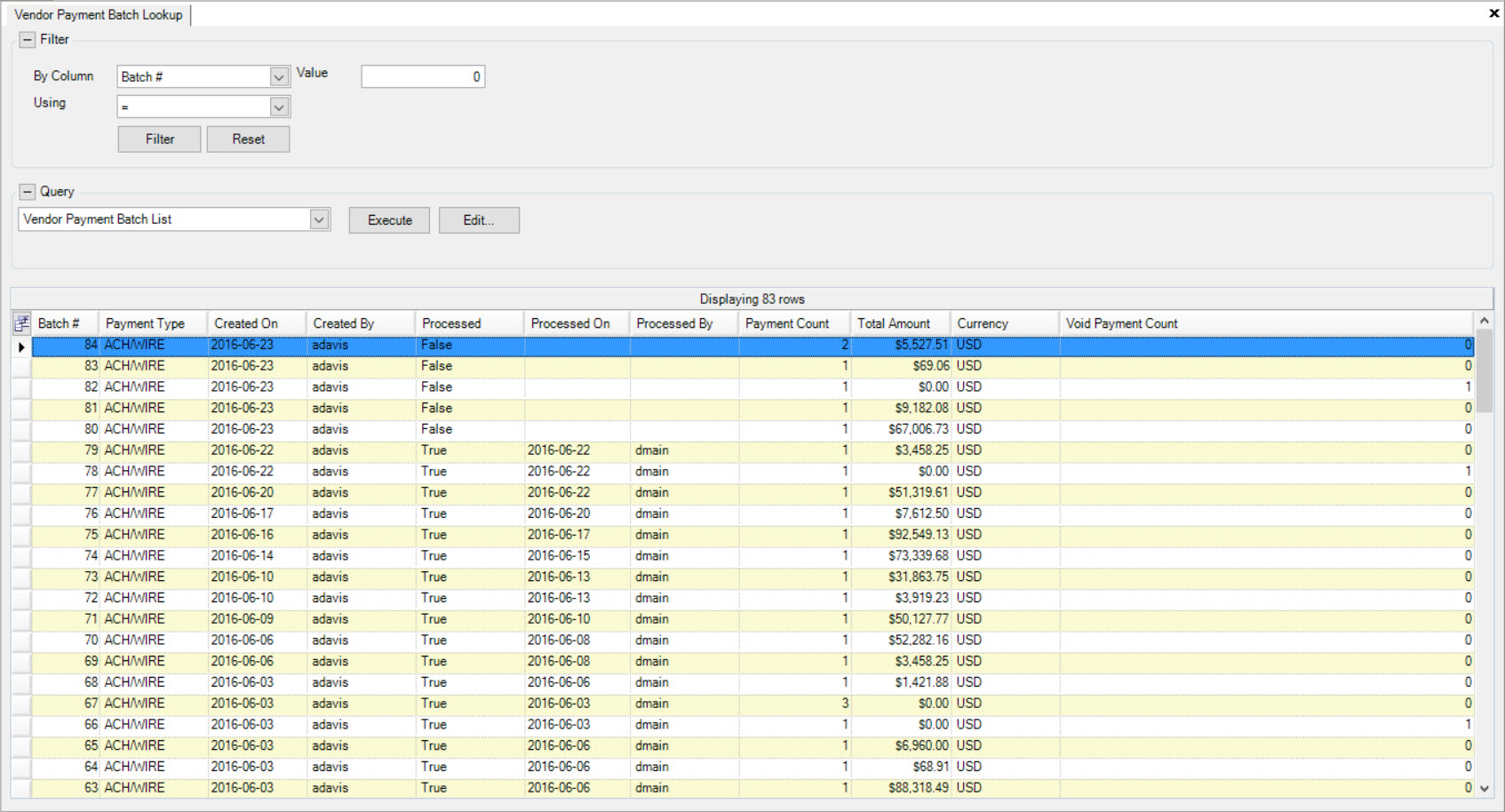
Task: Collapse the Query section
Action: coord(28,191)
